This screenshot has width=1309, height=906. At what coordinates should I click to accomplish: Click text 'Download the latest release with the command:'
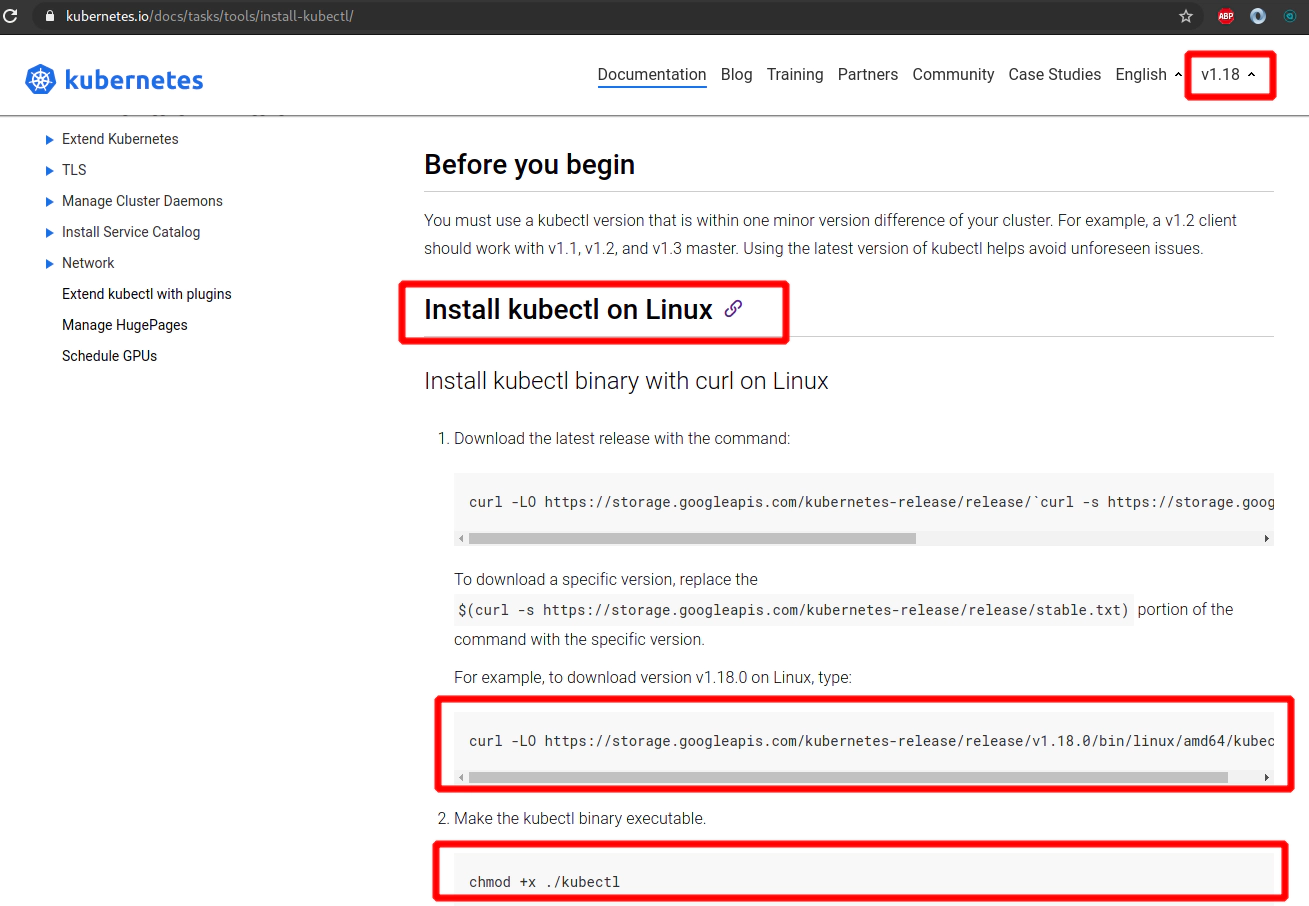coord(622,438)
